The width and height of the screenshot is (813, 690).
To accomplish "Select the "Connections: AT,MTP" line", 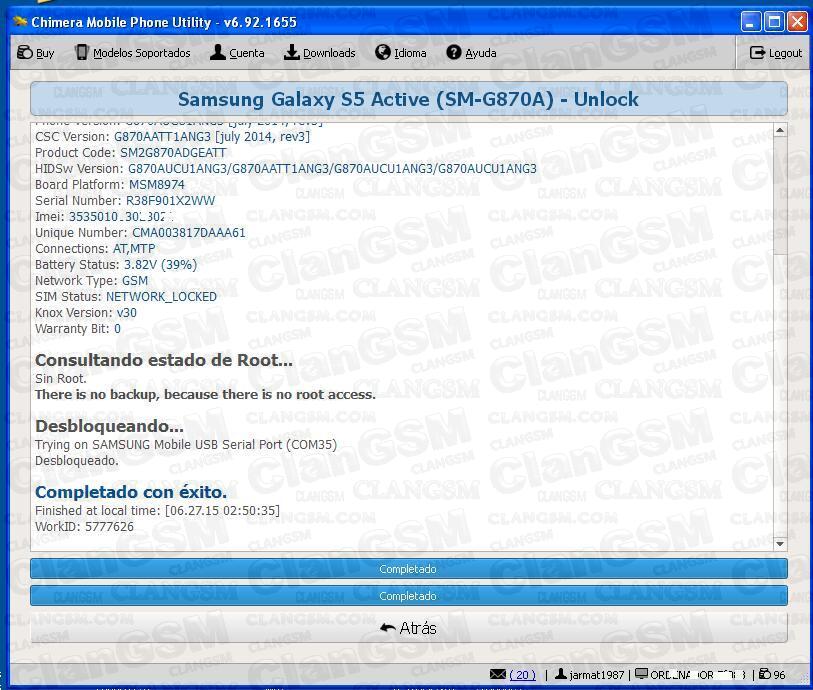I will pyautogui.click(x=95, y=249).
